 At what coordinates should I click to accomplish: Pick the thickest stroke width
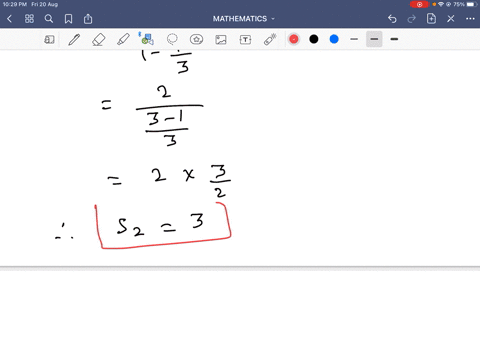(x=394, y=39)
